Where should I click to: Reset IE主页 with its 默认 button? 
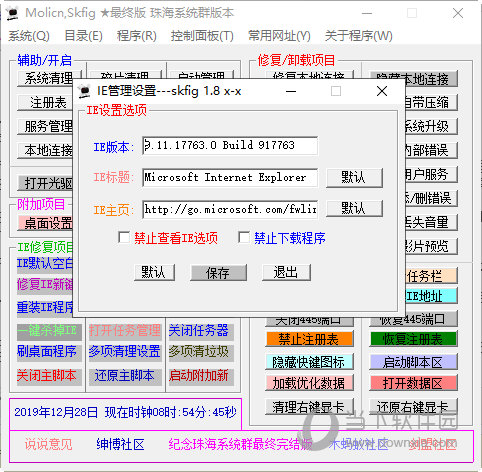[x=354, y=209]
